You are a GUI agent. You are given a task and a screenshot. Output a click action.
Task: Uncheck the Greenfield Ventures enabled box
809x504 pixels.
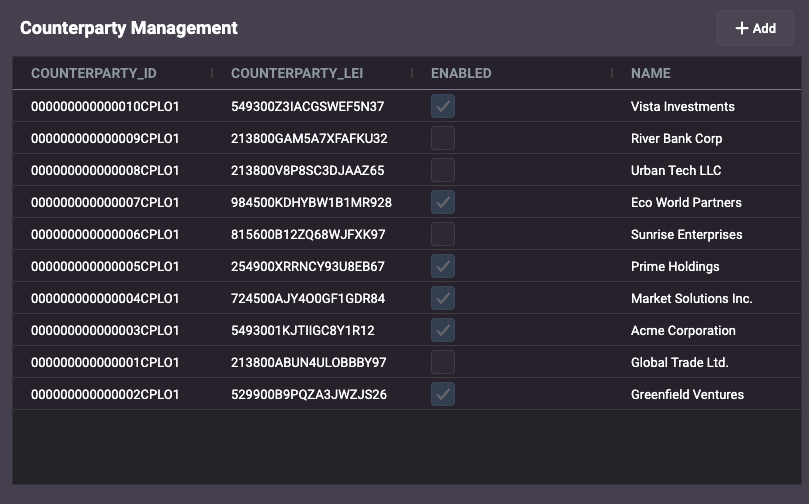tap(443, 394)
